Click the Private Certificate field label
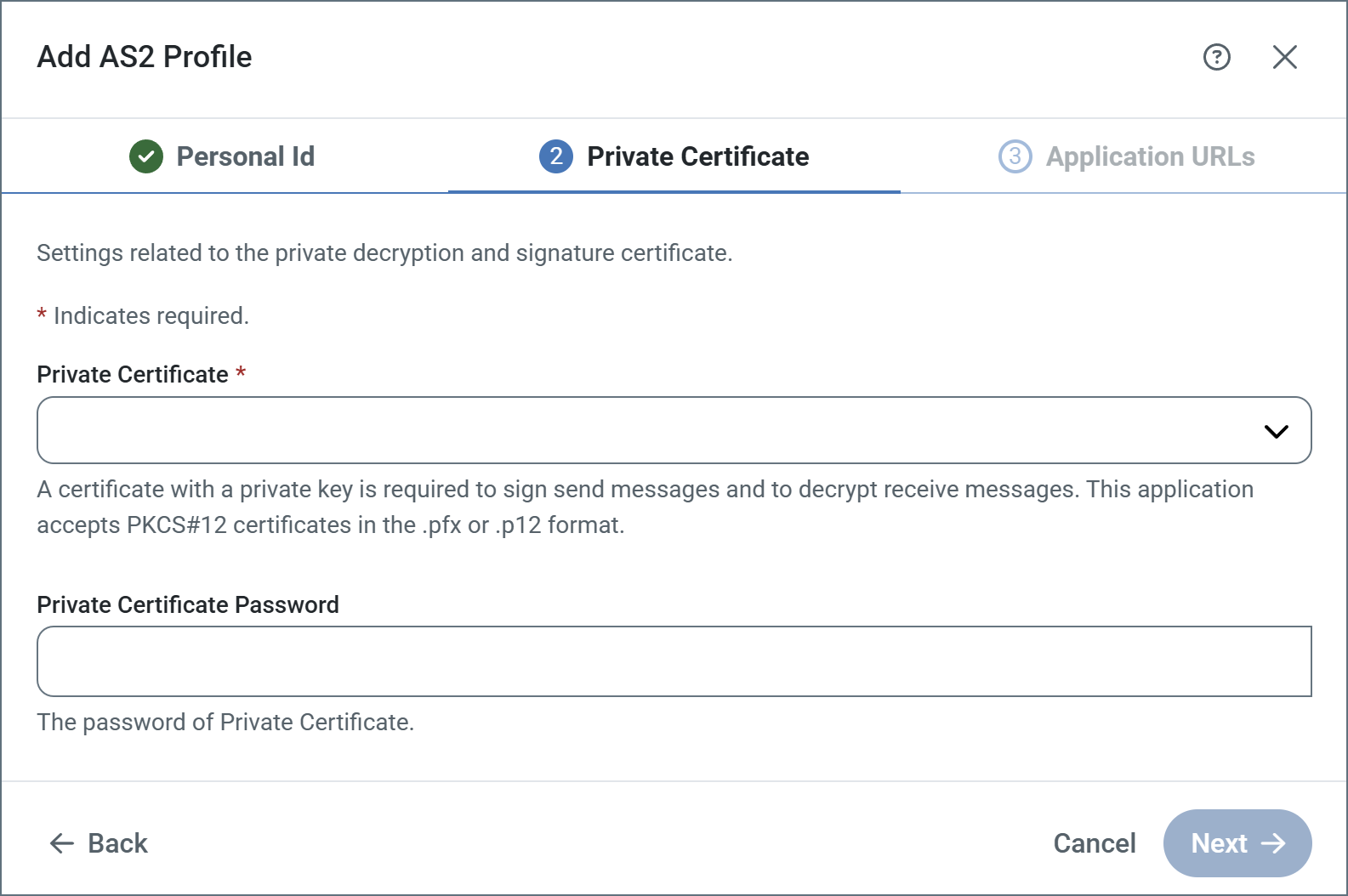Viewport: 1348px width, 896px height. (x=133, y=375)
